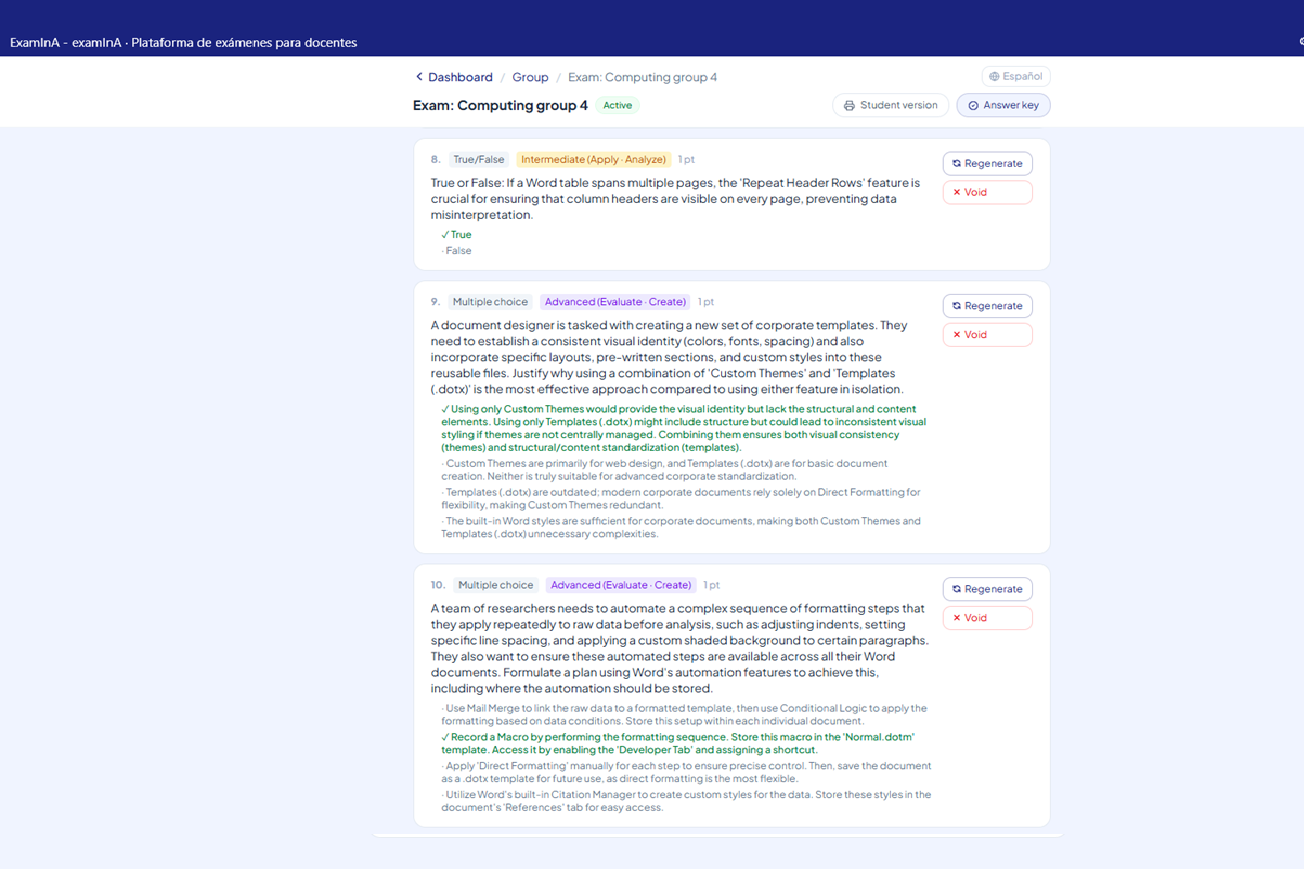Go to the Group breadcrumb
Viewport: 1304px width, 869px height.
point(530,77)
